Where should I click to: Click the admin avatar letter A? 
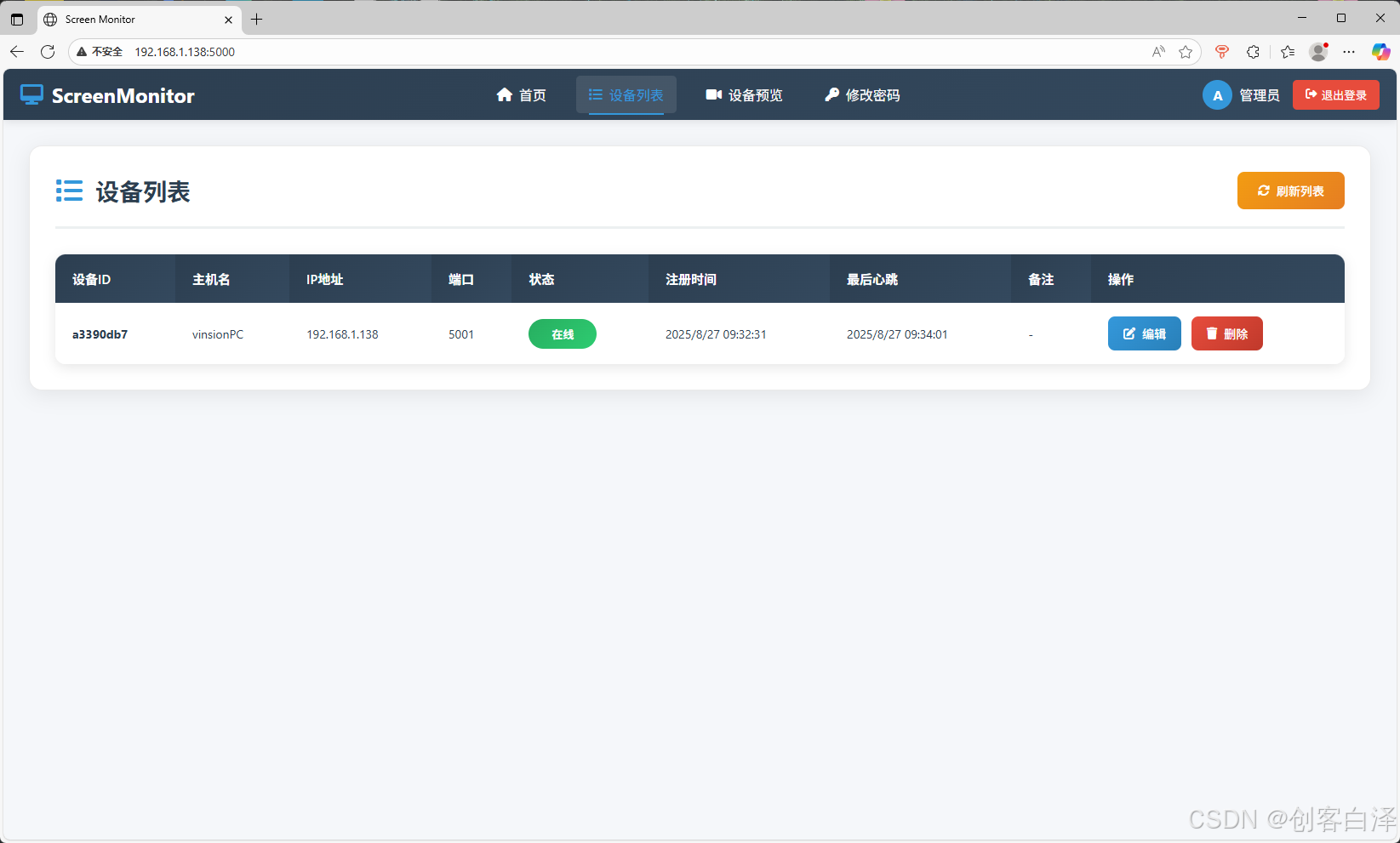pyautogui.click(x=1217, y=95)
